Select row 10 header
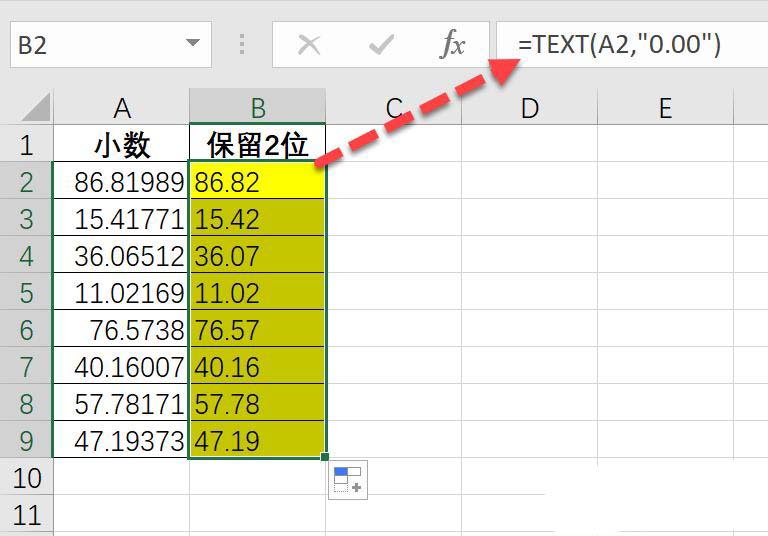Viewport: 768px width, 536px height. [26, 478]
